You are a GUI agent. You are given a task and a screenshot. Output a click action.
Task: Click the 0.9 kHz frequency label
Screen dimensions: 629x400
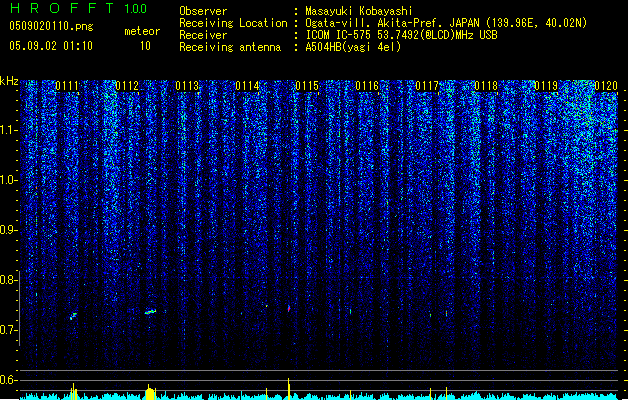point(9,230)
